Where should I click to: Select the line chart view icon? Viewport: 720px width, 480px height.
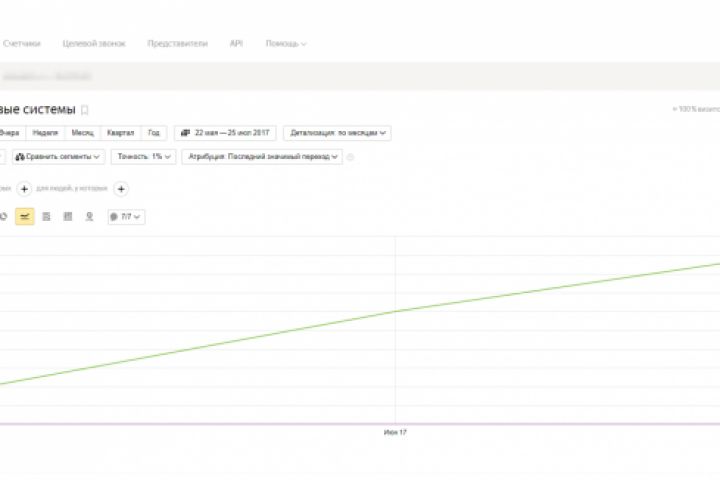25,216
